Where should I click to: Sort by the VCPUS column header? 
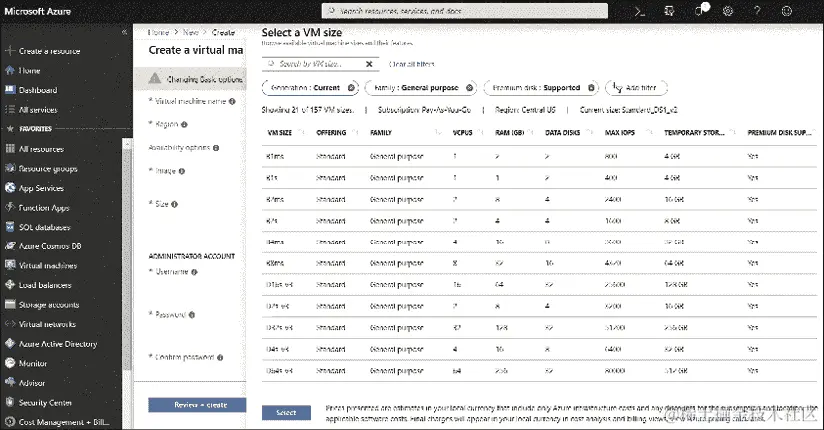(462, 132)
